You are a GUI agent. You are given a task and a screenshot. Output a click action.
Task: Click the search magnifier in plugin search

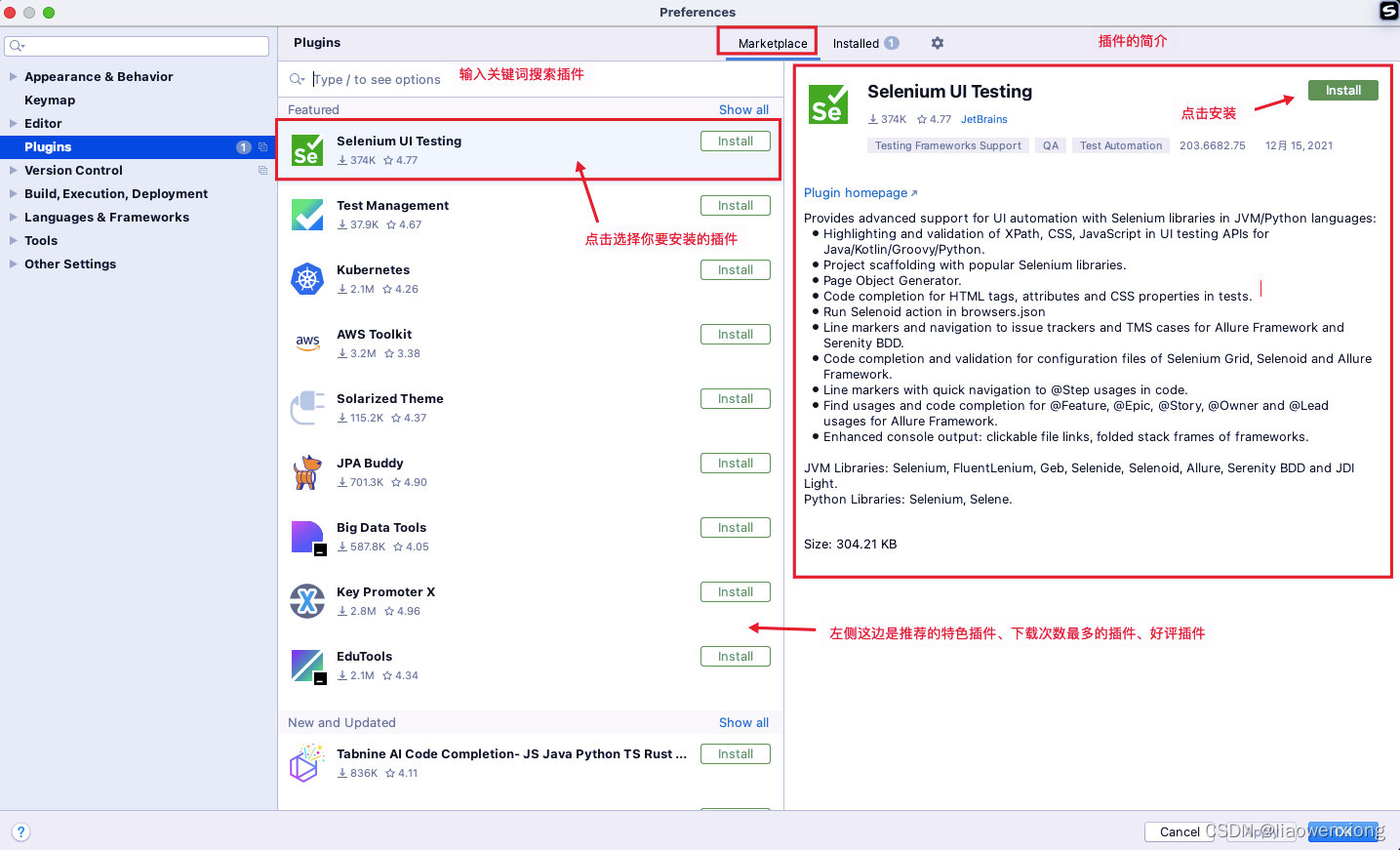click(297, 79)
